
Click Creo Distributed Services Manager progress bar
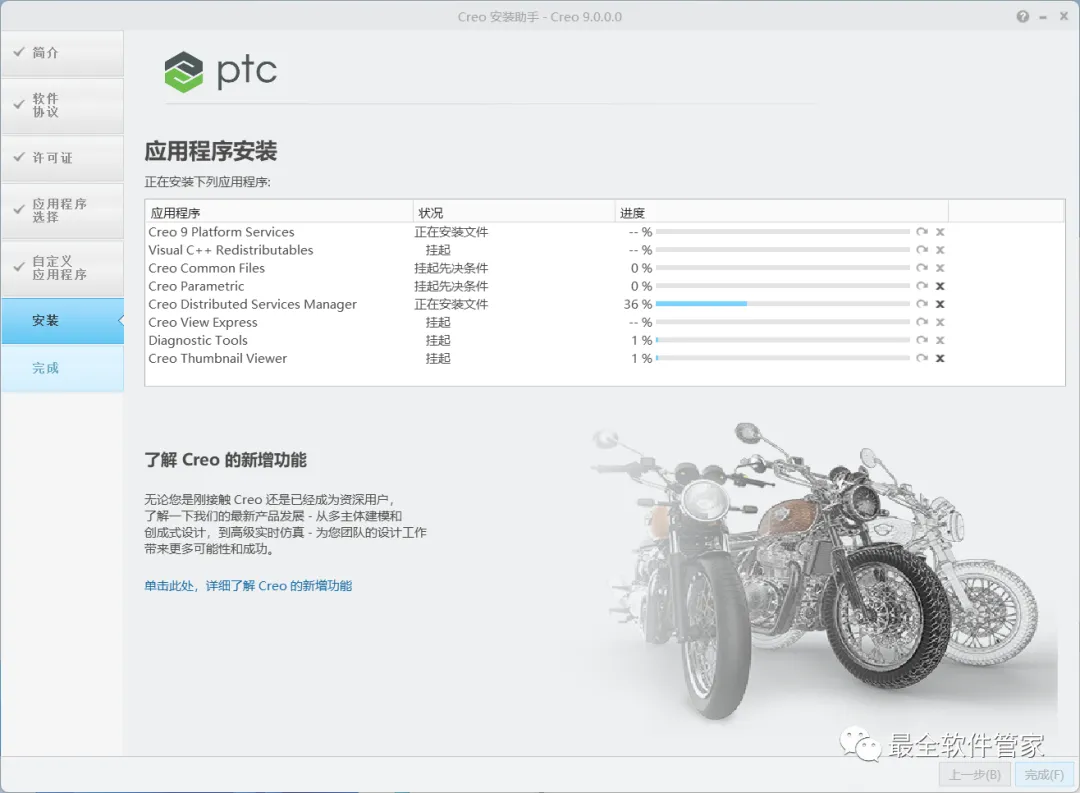point(782,304)
